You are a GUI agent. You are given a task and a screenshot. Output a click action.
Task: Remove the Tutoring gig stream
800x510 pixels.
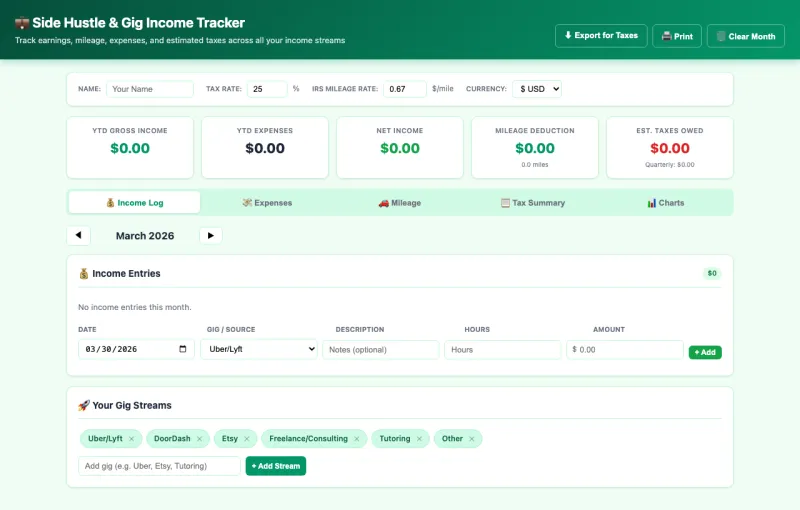click(x=419, y=439)
